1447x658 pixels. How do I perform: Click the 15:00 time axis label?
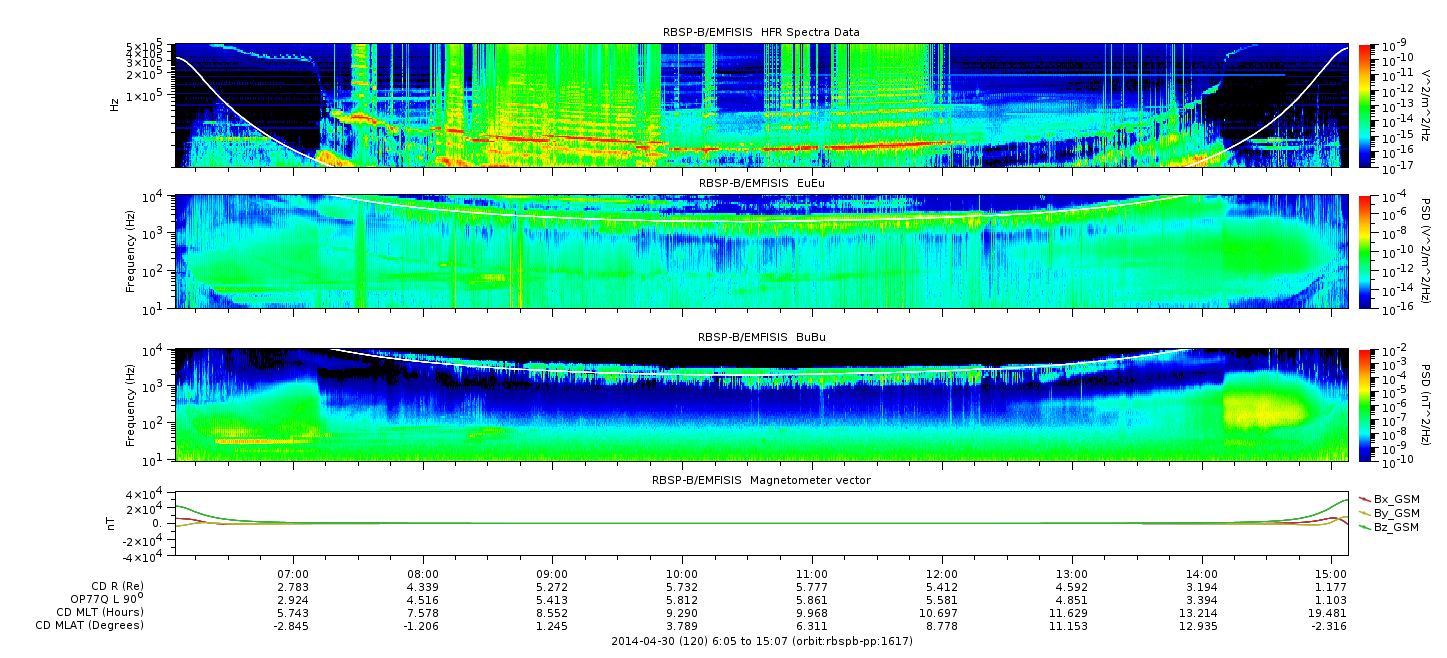[1331, 575]
